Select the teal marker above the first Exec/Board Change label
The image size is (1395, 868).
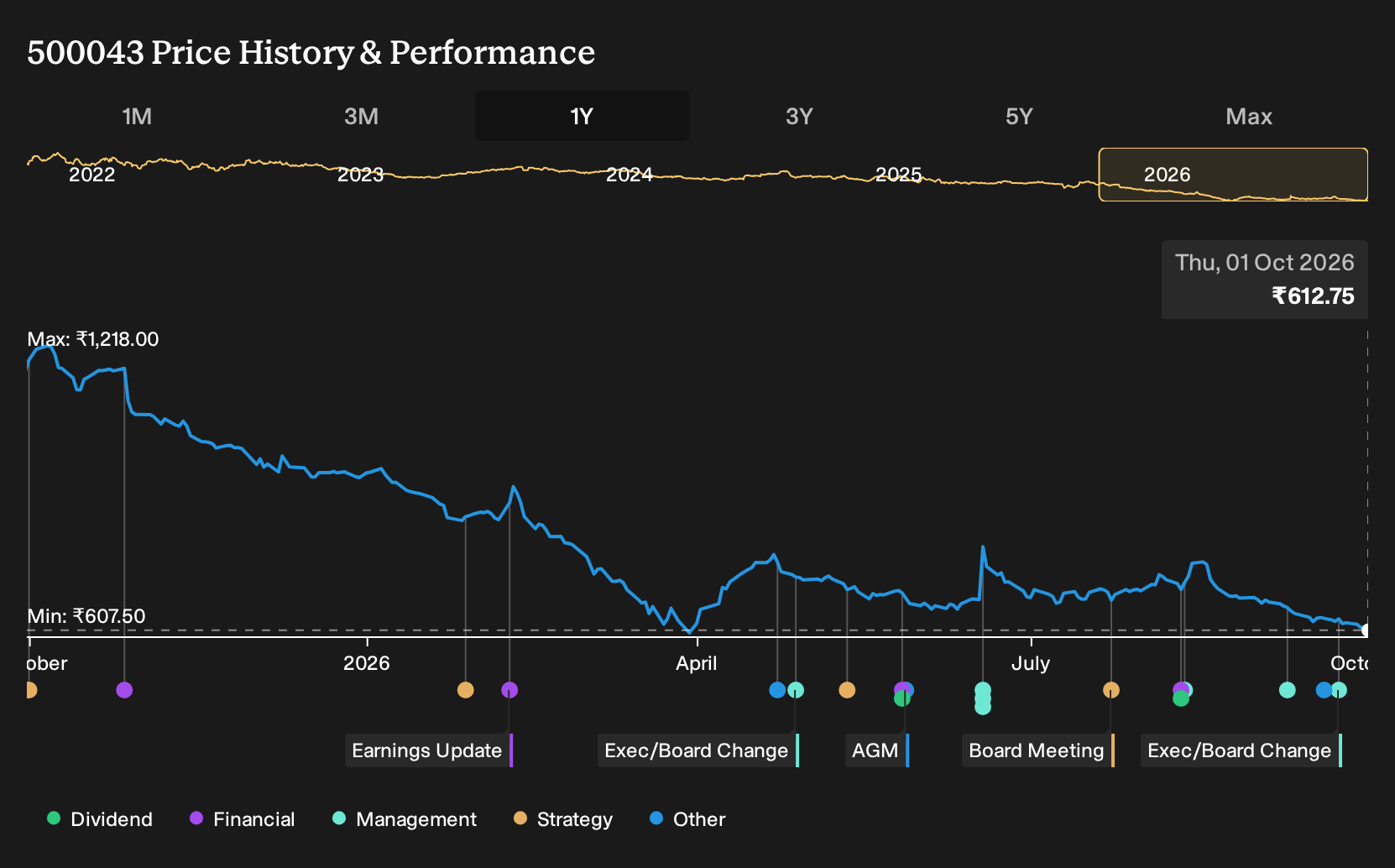(796, 690)
